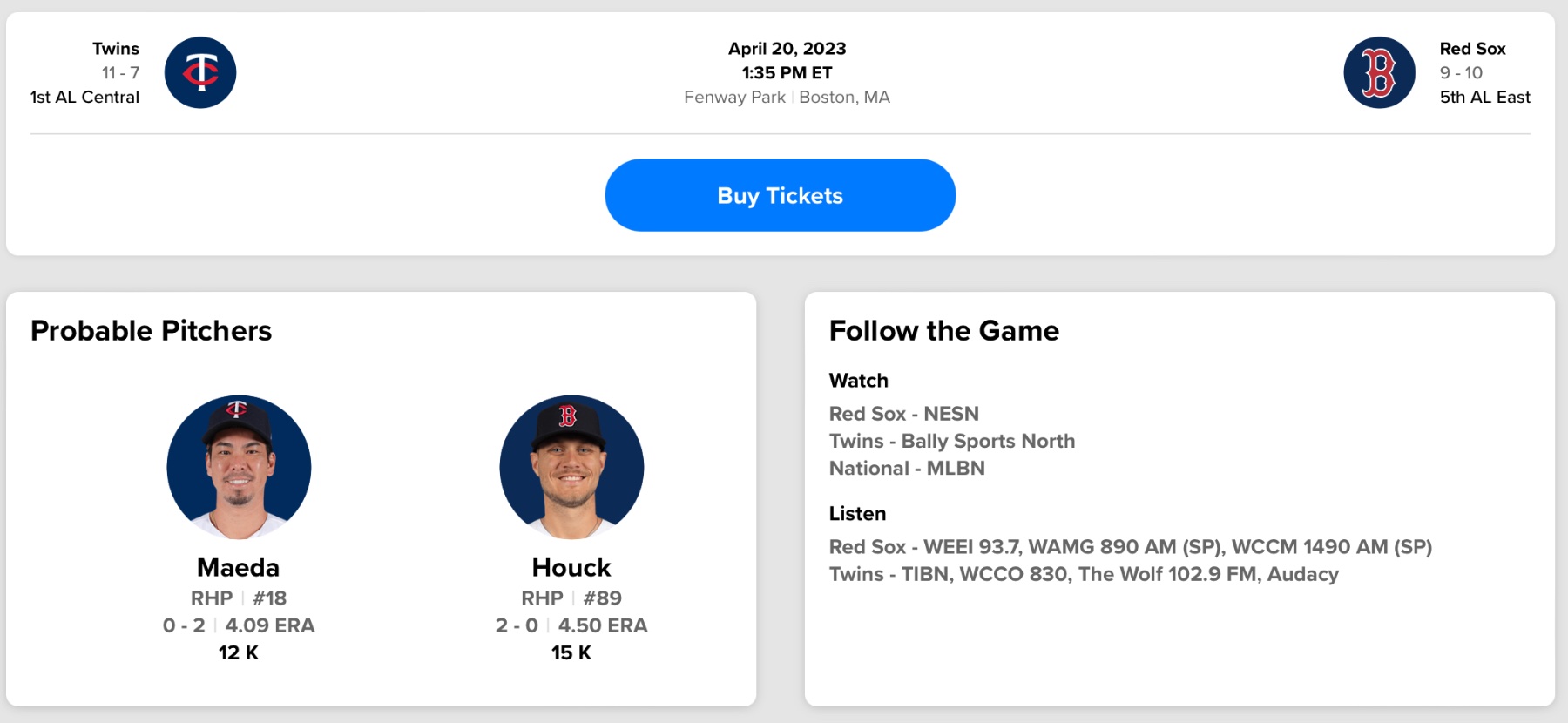Choose the National - MLBN broadcast option
Viewport: 1568px width, 723px height.
pyautogui.click(x=907, y=468)
